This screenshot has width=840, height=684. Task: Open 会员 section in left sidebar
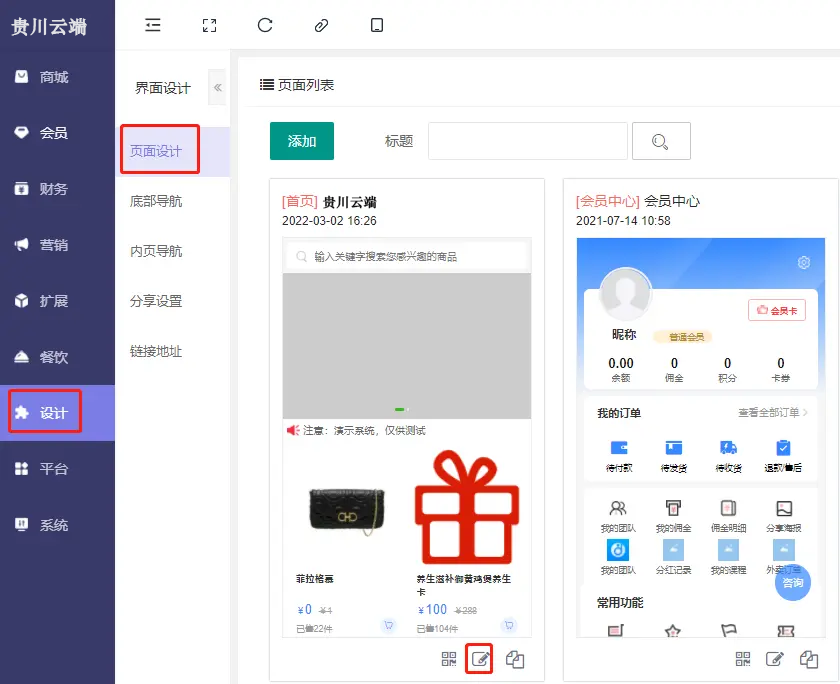57,133
